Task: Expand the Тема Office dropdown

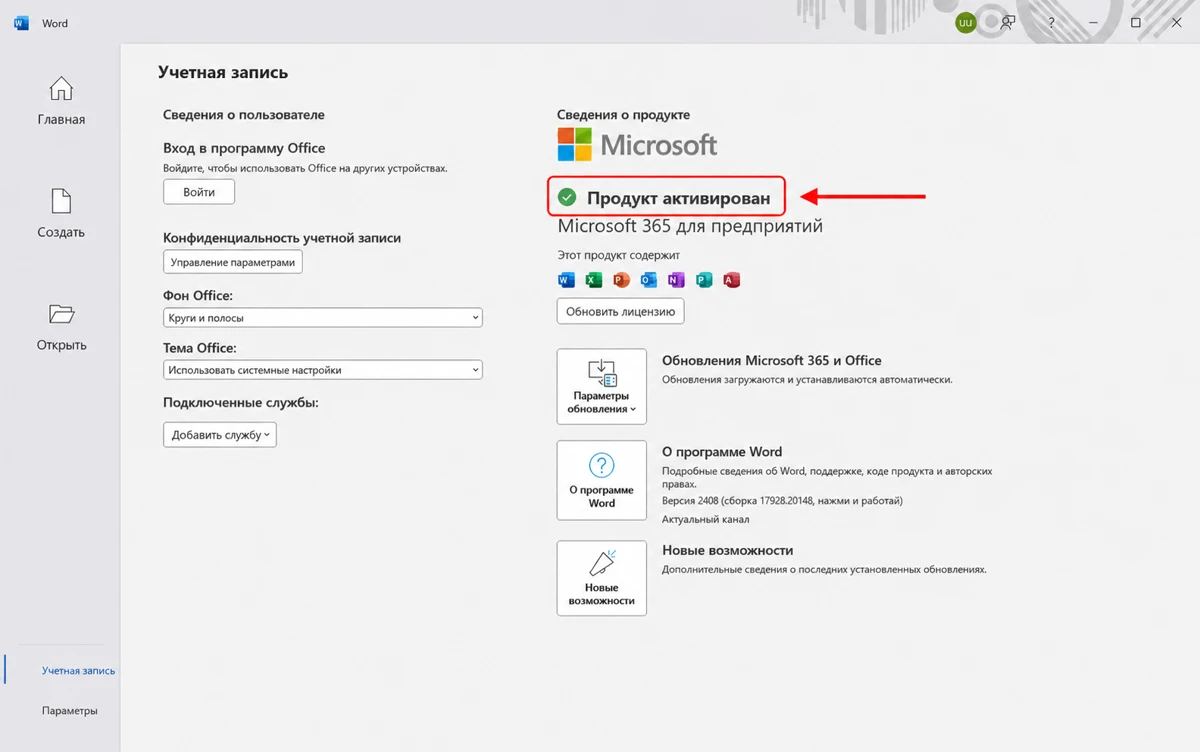Action: point(322,370)
